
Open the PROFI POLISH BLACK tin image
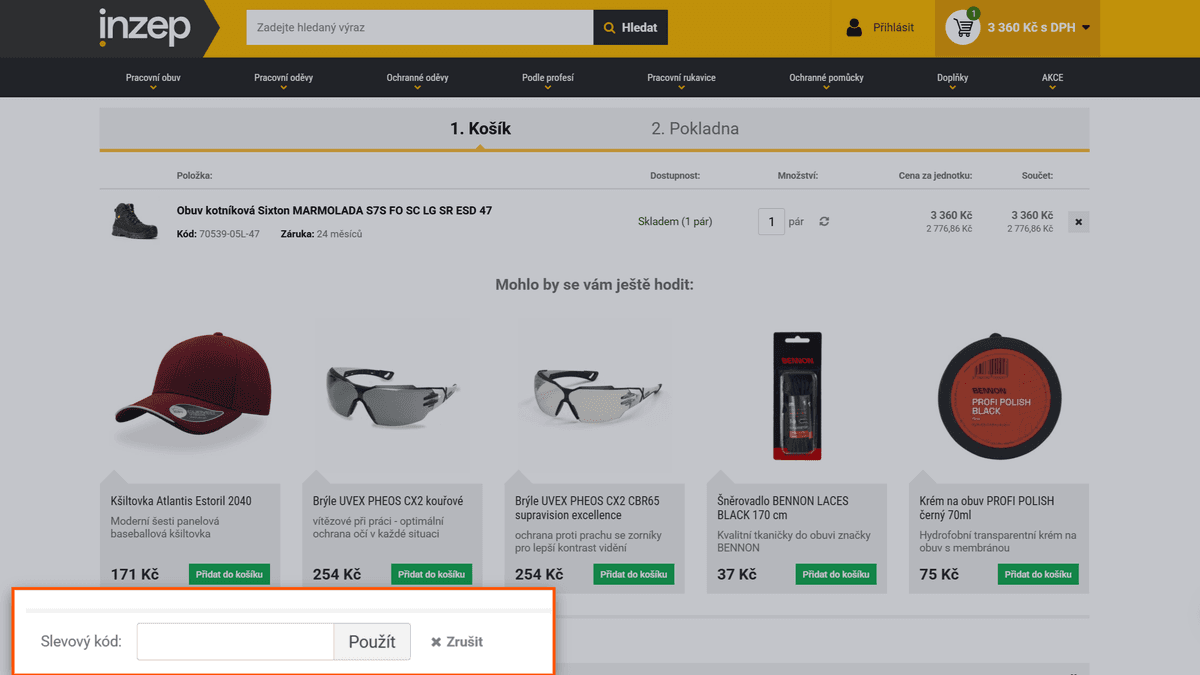coord(999,396)
